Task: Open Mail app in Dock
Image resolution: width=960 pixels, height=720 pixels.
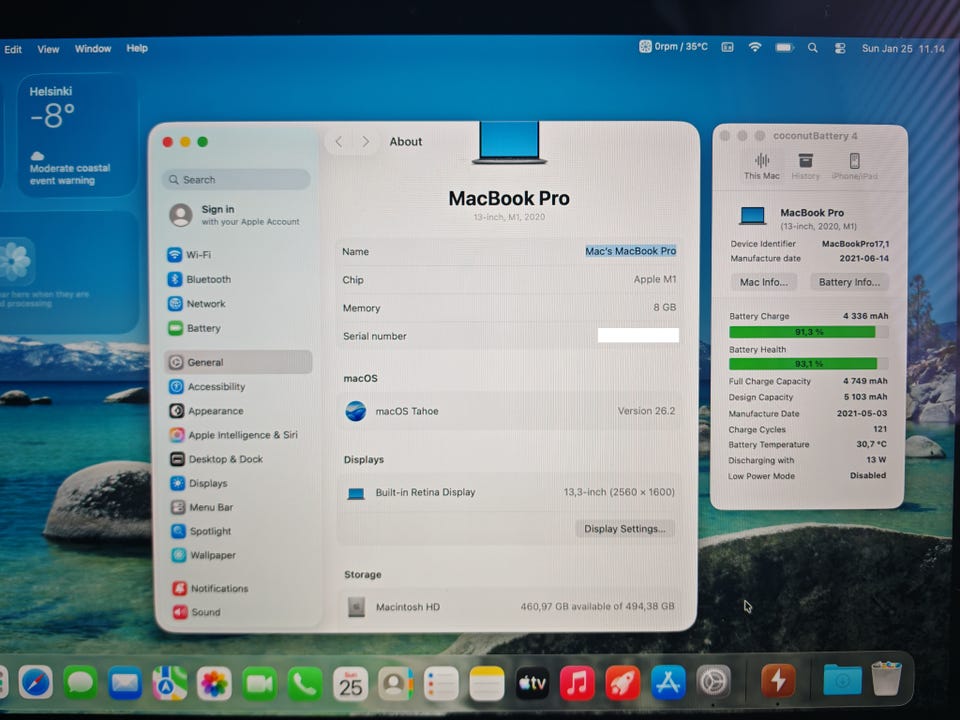Action: pyautogui.click(x=125, y=683)
